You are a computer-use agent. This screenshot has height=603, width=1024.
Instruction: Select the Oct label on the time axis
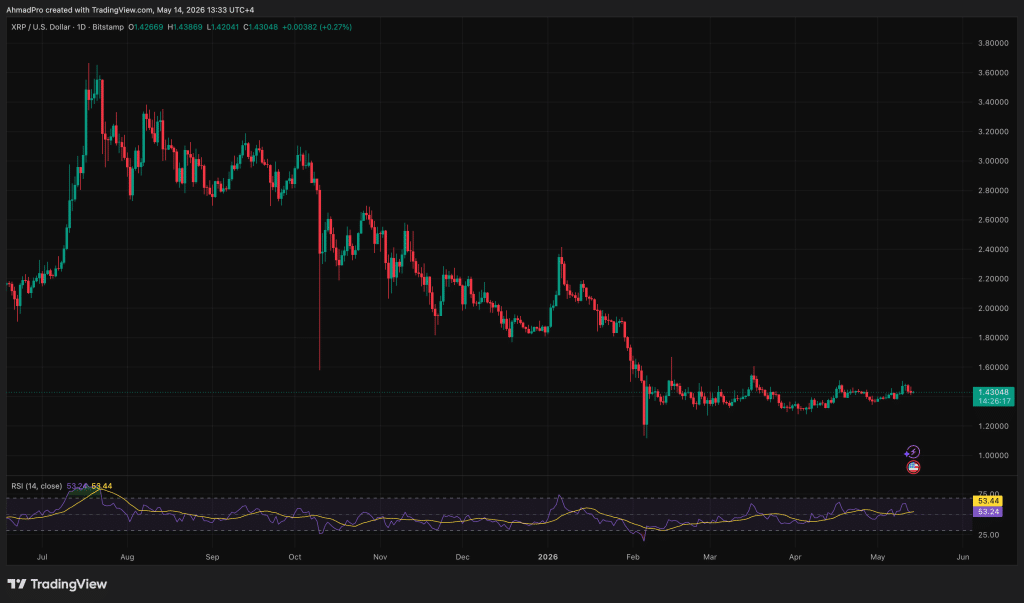coord(295,557)
